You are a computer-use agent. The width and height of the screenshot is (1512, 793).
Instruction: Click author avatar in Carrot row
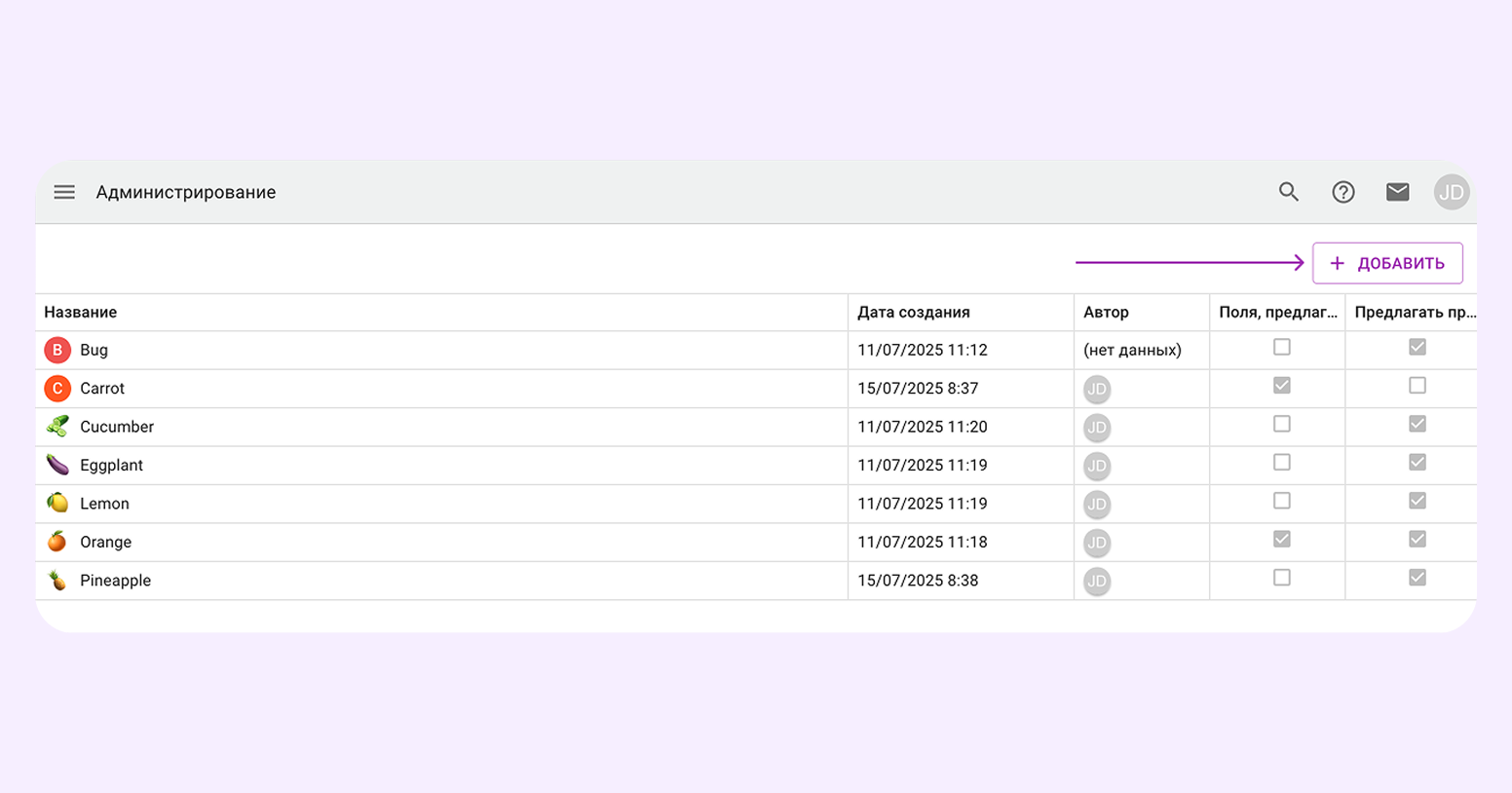1097,389
